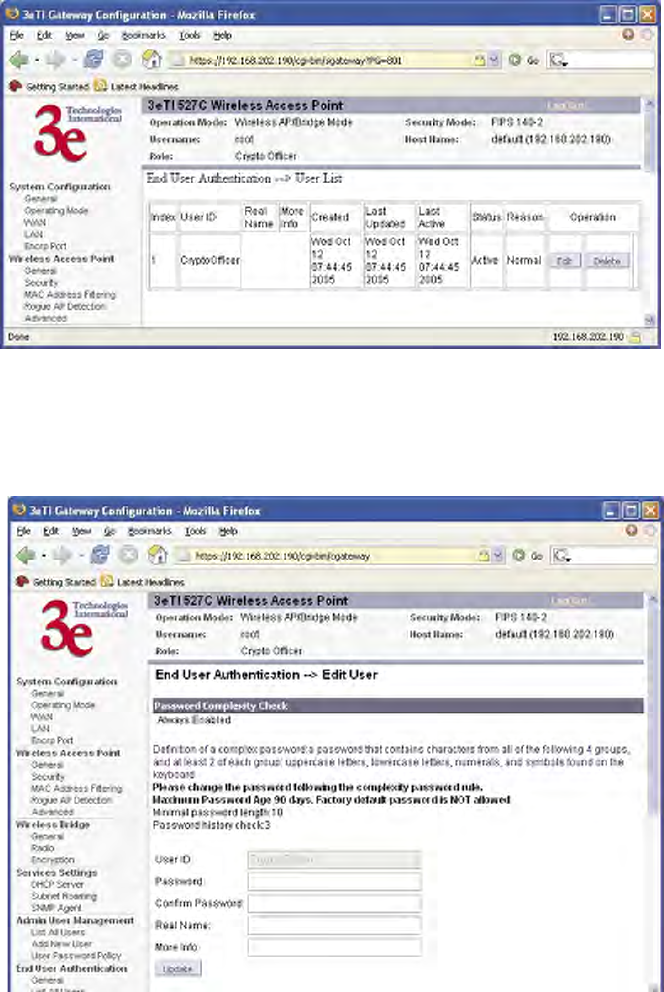
Task: Open Wireless Bridge Radio link
Action: click(42, 848)
